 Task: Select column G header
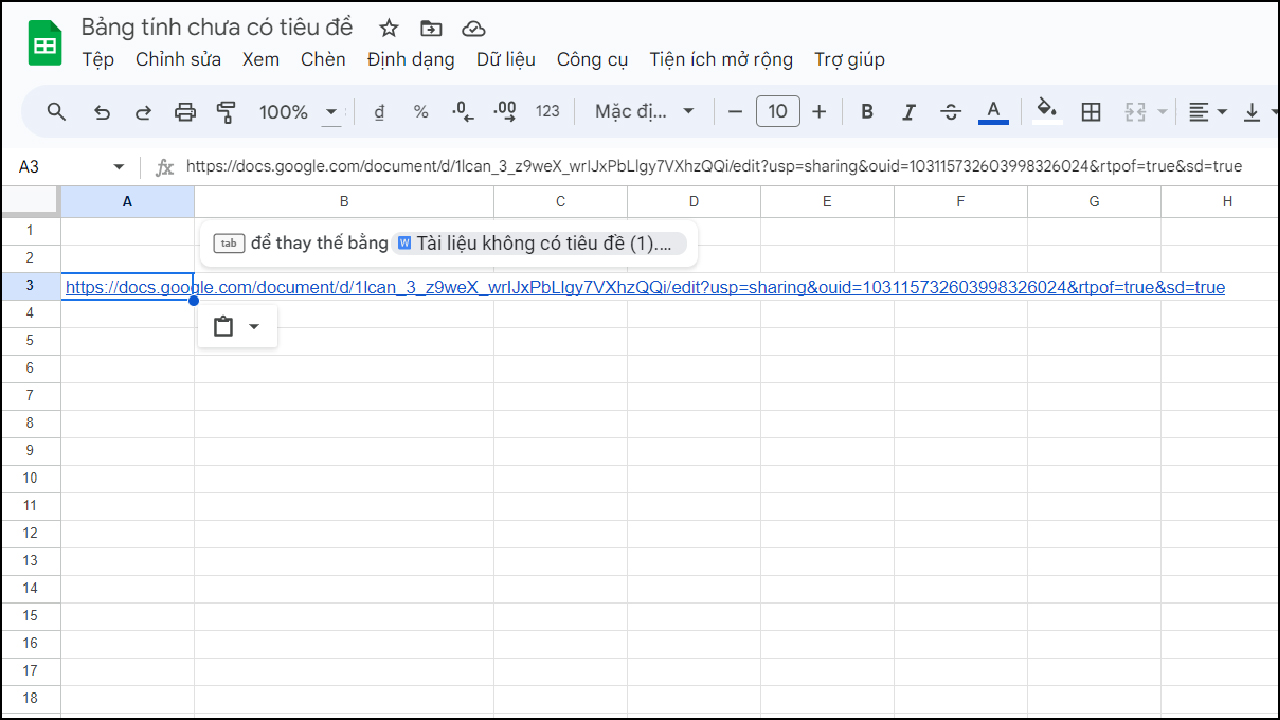tap(1094, 201)
